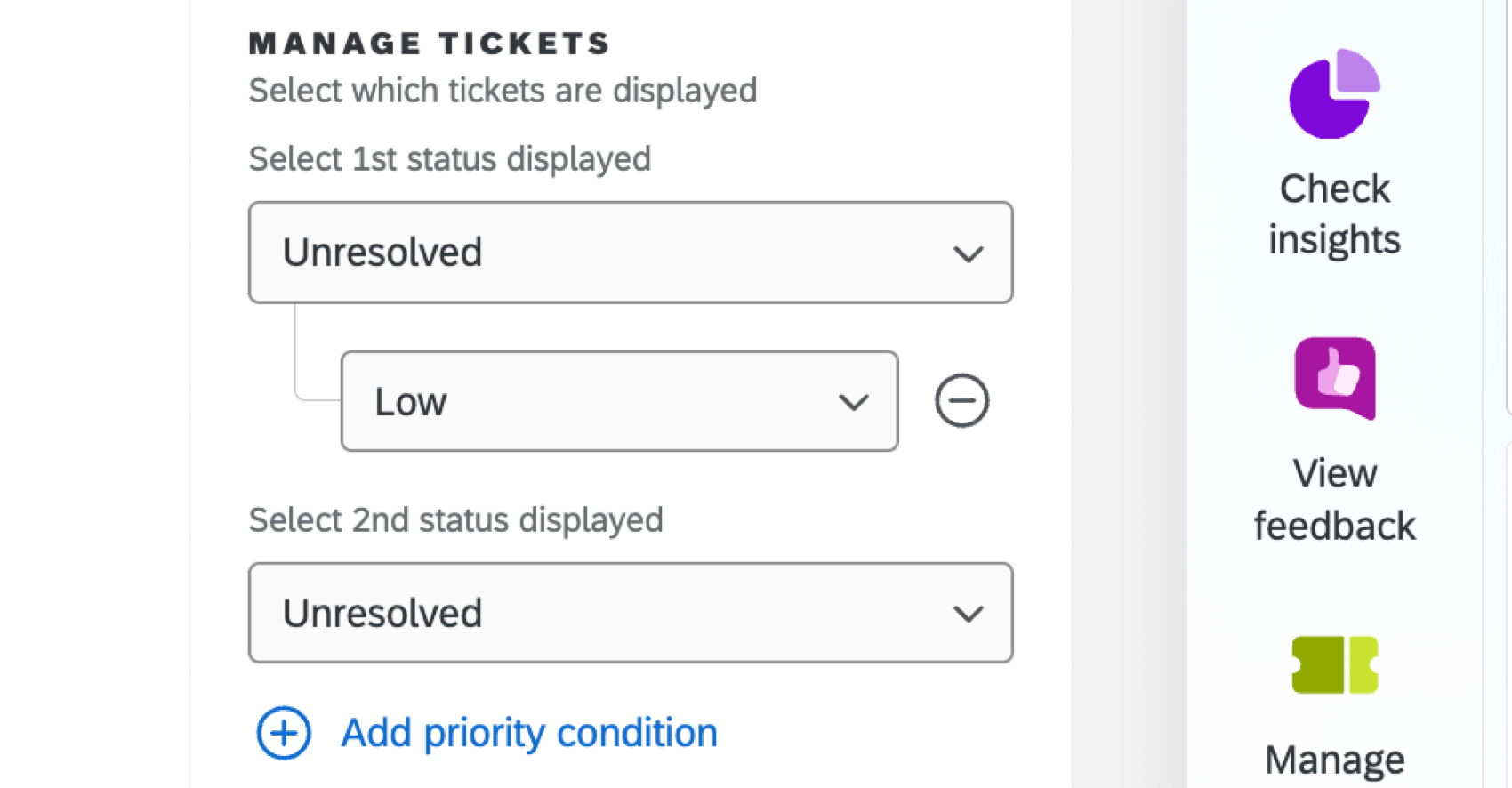Image resolution: width=1512 pixels, height=788 pixels.
Task: Click the MANAGE TICKETS heading
Action: pyautogui.click(x=429, y=42)
